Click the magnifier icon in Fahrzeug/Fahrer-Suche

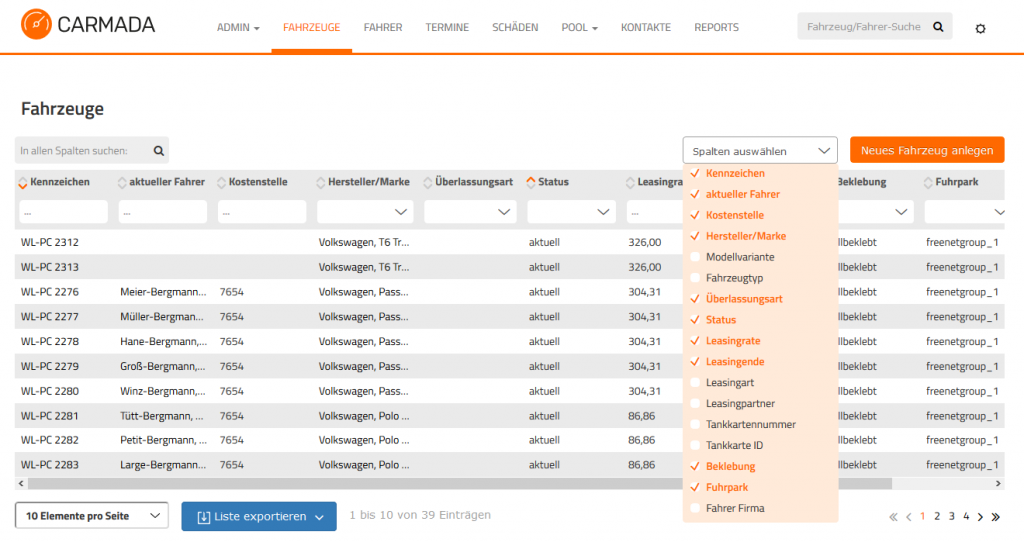pyautogui.click(x=938, y=27)
